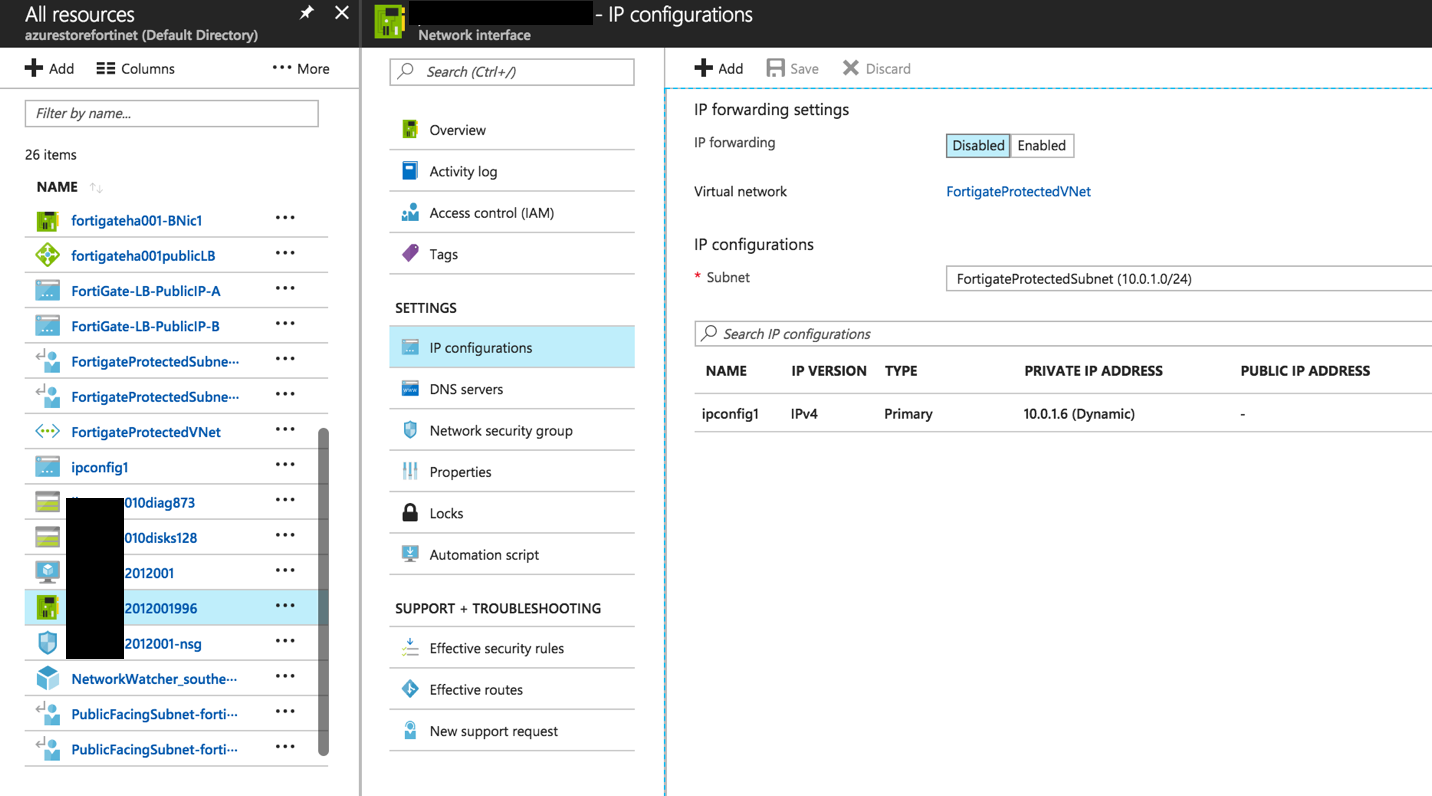
Task: Select the Network security group shield icon
Action: [x=410, y=430]
